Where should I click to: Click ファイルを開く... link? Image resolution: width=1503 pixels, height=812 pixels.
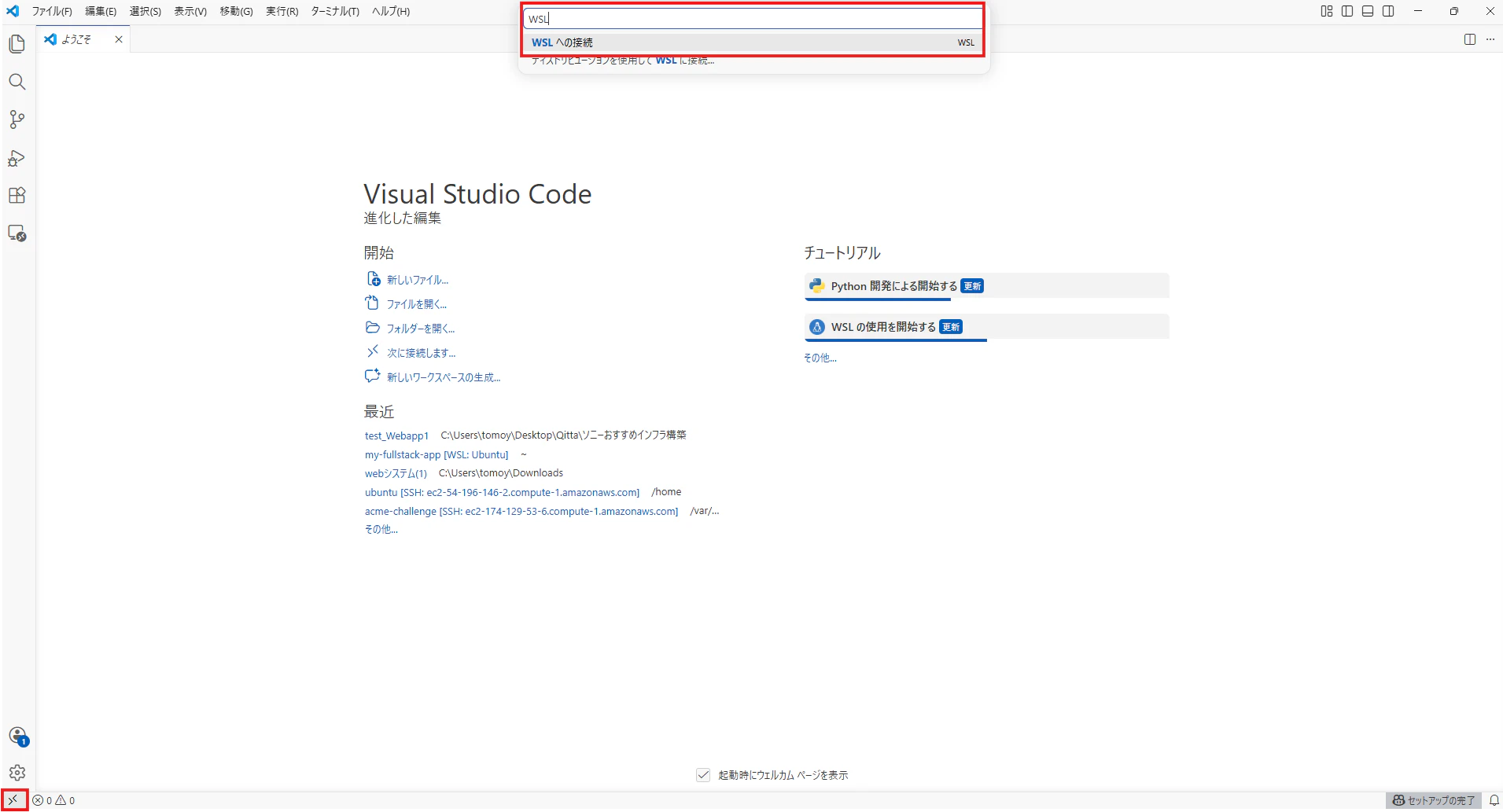coord(417,304)
